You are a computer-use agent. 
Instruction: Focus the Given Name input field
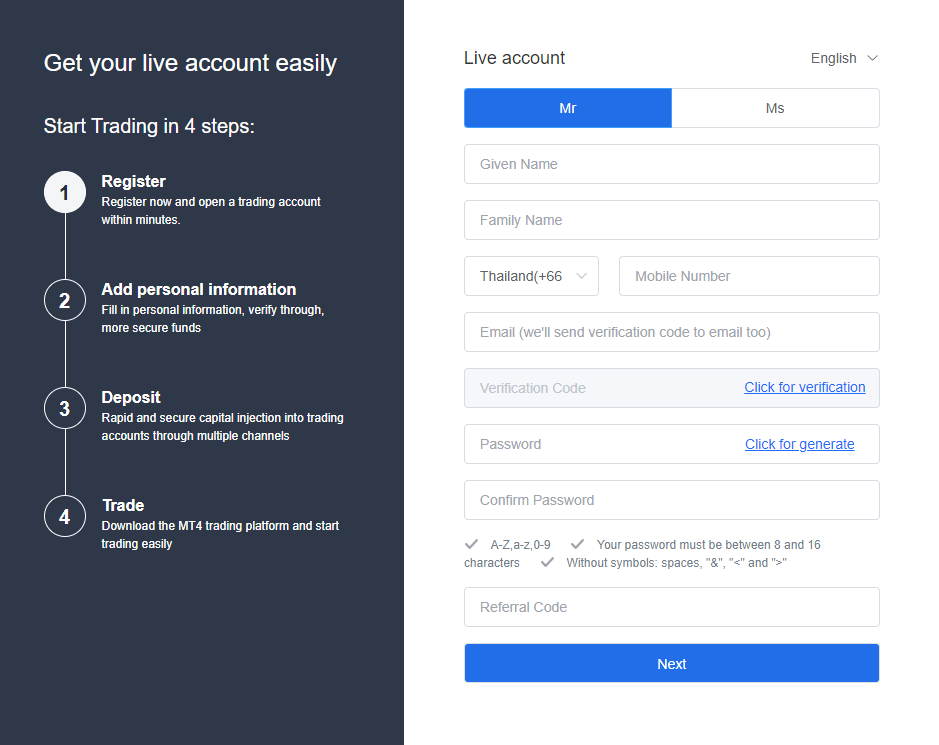click(671, 164)
